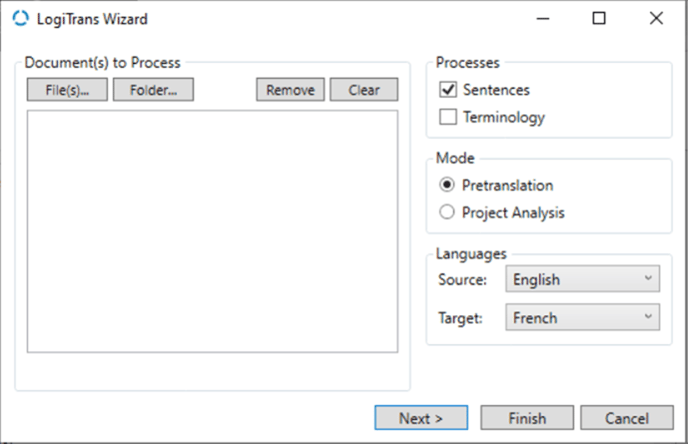Select the Pretranslation radio button
688x444 pixels.
point(447,185)
